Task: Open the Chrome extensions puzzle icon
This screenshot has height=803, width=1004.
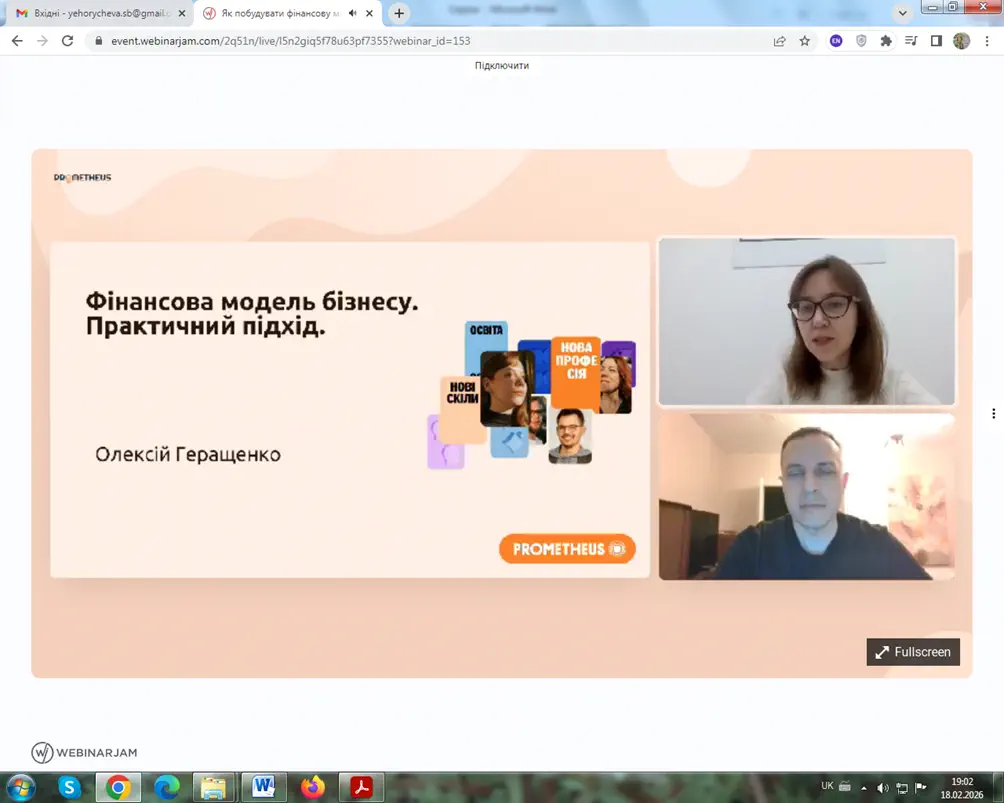Action: pos(886,41)
